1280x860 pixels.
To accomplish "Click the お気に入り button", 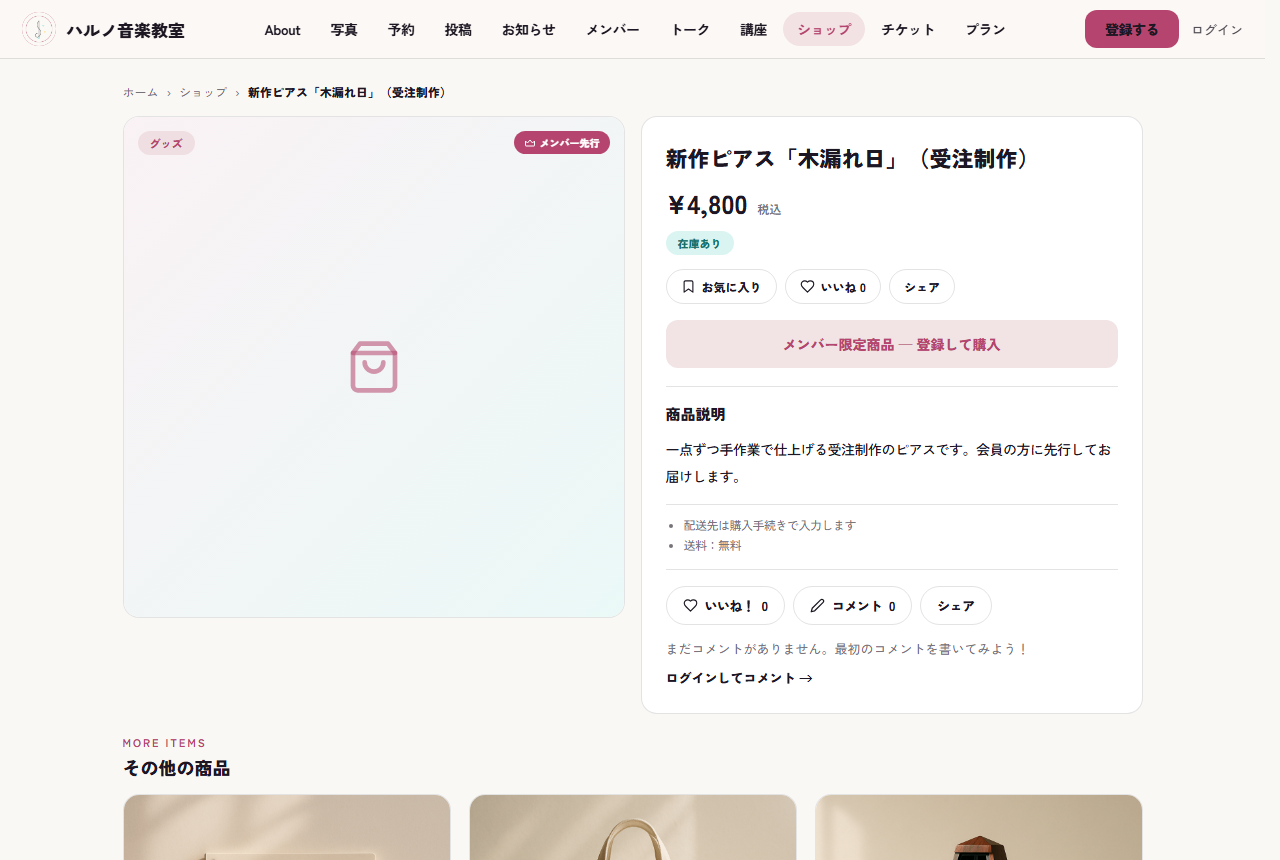I will coord(721,286).
